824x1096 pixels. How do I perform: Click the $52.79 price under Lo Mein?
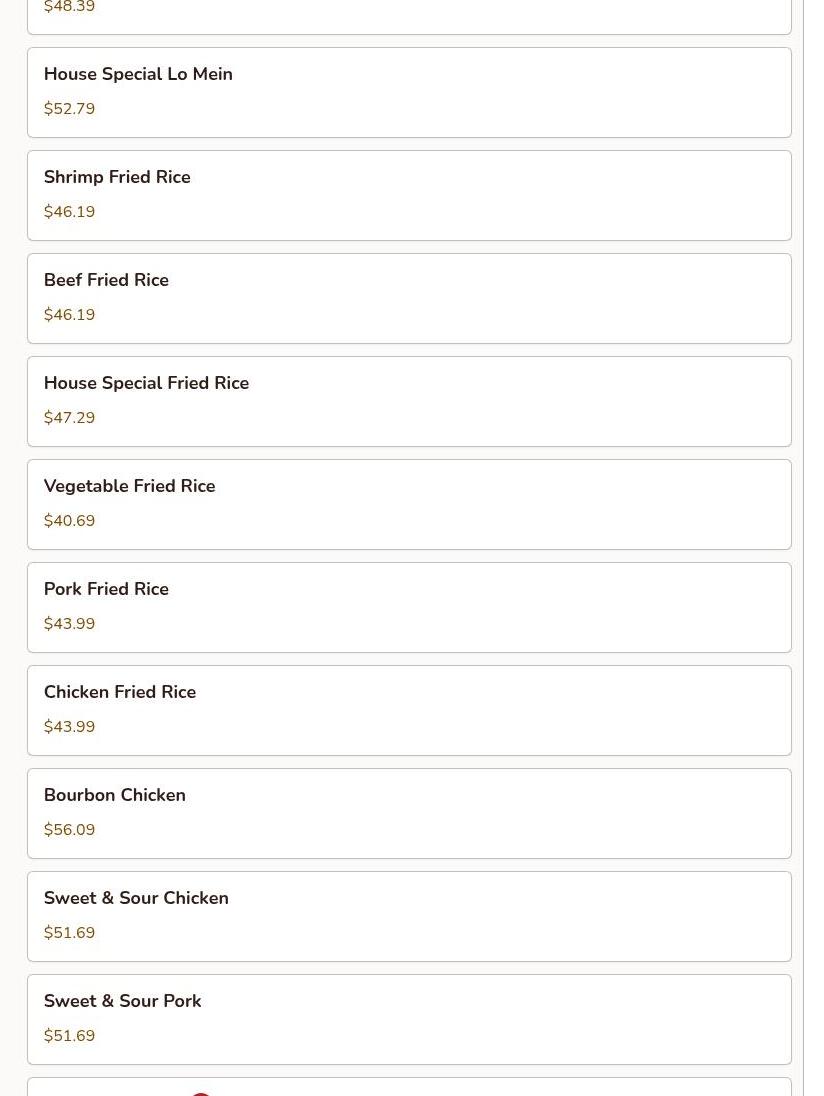click(x=69, y=109)
